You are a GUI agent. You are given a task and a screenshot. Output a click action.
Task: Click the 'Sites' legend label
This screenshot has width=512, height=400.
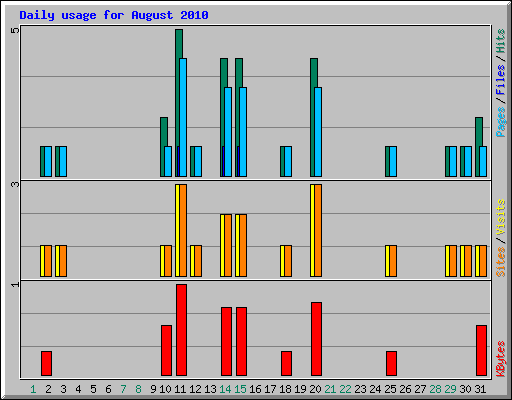500,262
